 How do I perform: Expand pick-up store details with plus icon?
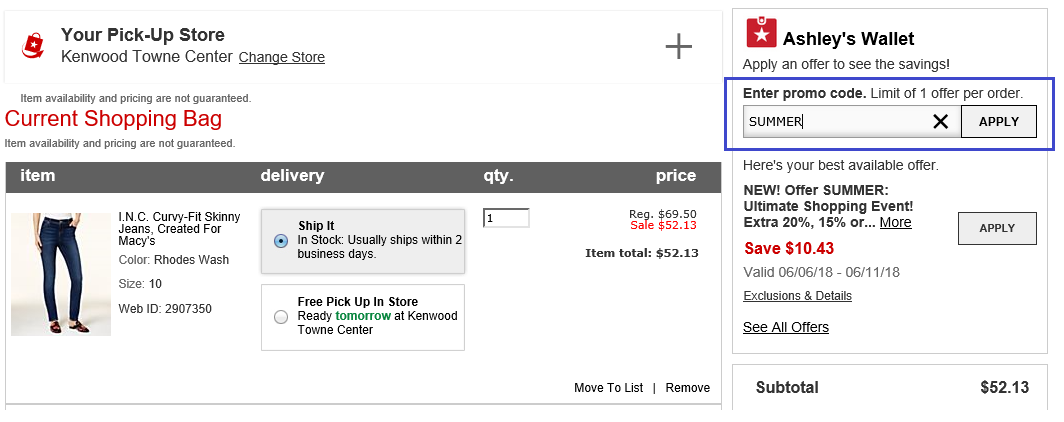click(x=678, y=46)
